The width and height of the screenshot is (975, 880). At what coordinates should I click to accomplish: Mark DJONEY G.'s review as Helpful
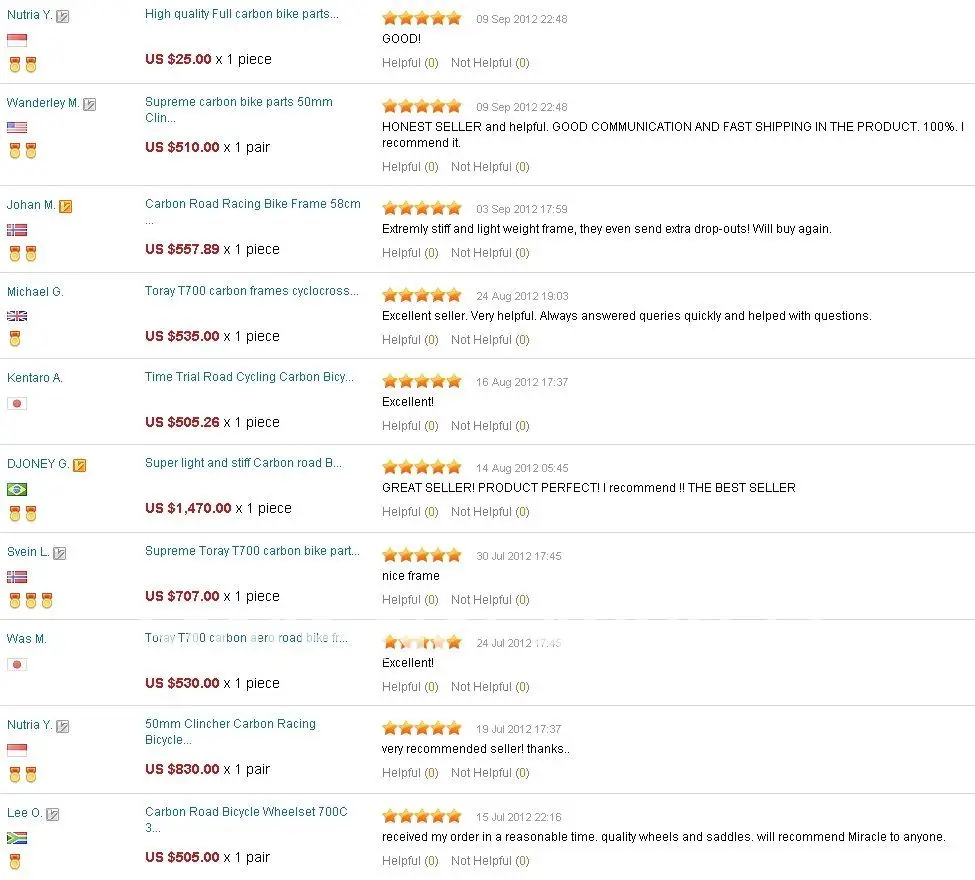tap(410, 511)
